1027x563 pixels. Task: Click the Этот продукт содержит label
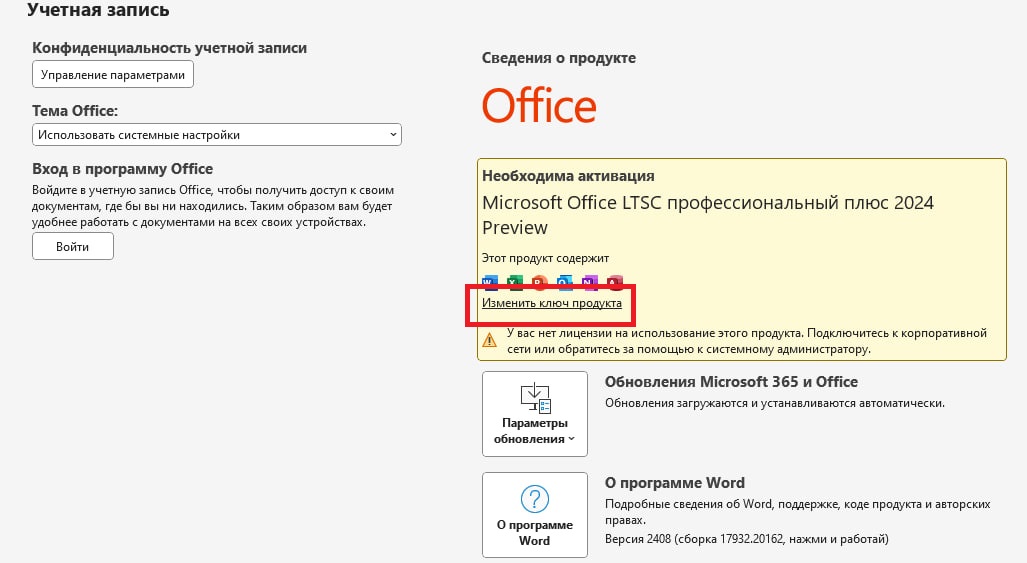[x=545, y=258]
